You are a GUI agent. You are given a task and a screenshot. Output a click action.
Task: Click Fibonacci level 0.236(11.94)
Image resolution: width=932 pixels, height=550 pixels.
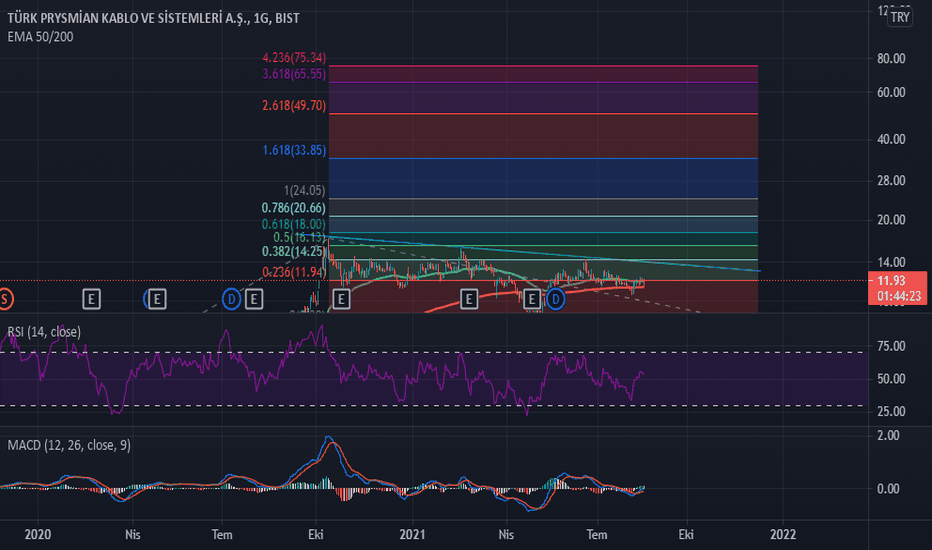pyautogui.click(x=294, y=272)
